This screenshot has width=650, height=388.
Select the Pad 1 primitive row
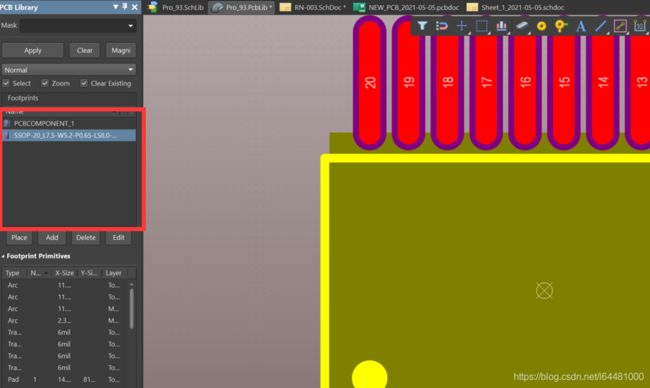point(65,379)
